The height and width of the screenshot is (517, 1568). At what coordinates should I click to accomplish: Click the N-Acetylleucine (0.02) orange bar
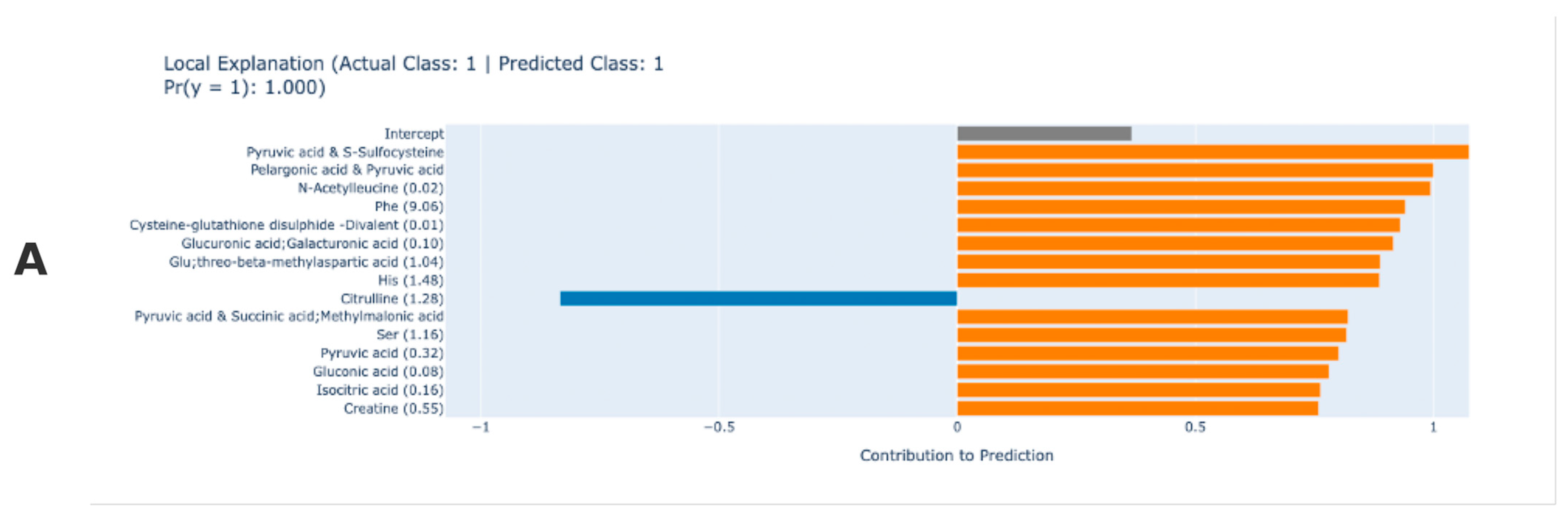pyautogui.click(x=1193, y=188)
